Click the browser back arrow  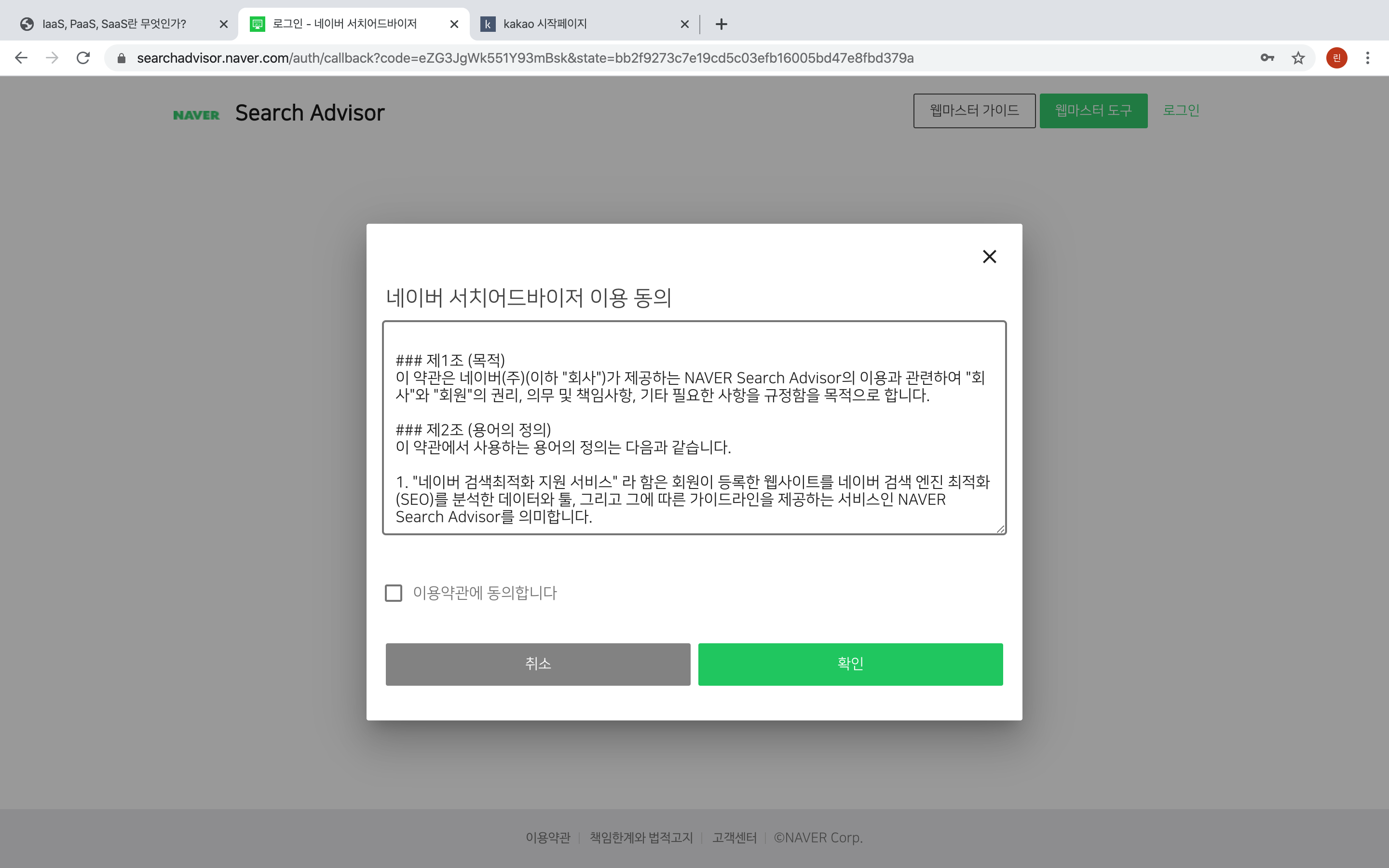pos(21,58)
